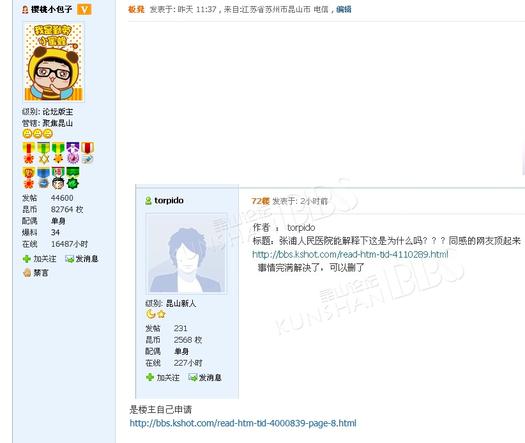Click the 禁言 mute hand icon
The image size is (525, 443).
pos(27,273)
